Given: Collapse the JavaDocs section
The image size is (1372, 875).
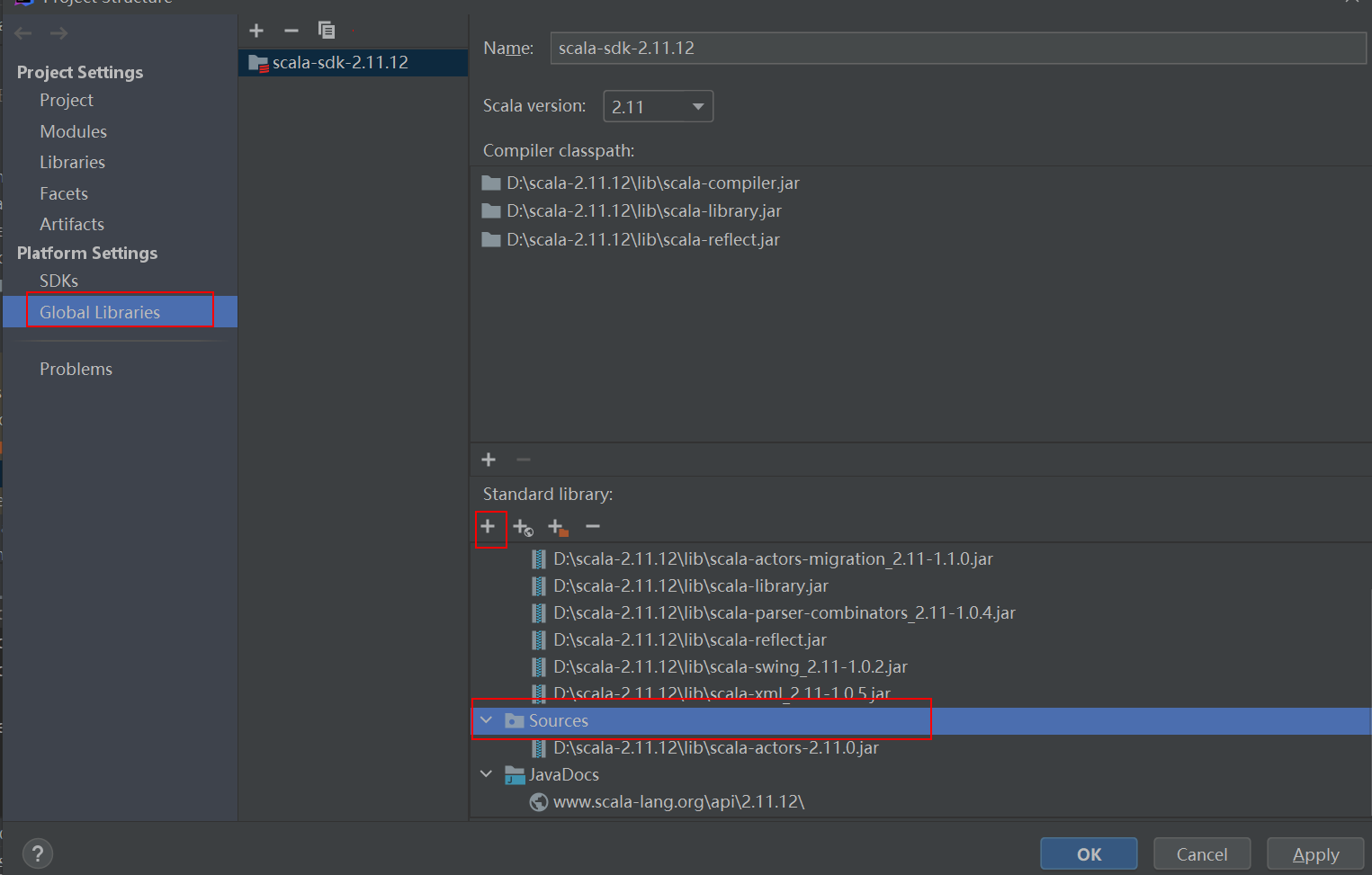Looking at the screenshot, I should pyautogui.click(x=486, y=773).
